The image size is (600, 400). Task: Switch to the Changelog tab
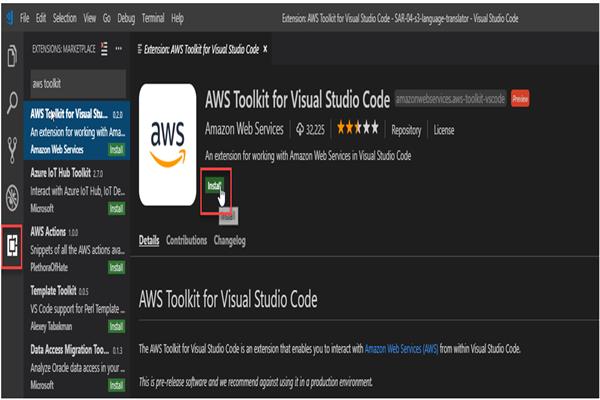(229, 241)
